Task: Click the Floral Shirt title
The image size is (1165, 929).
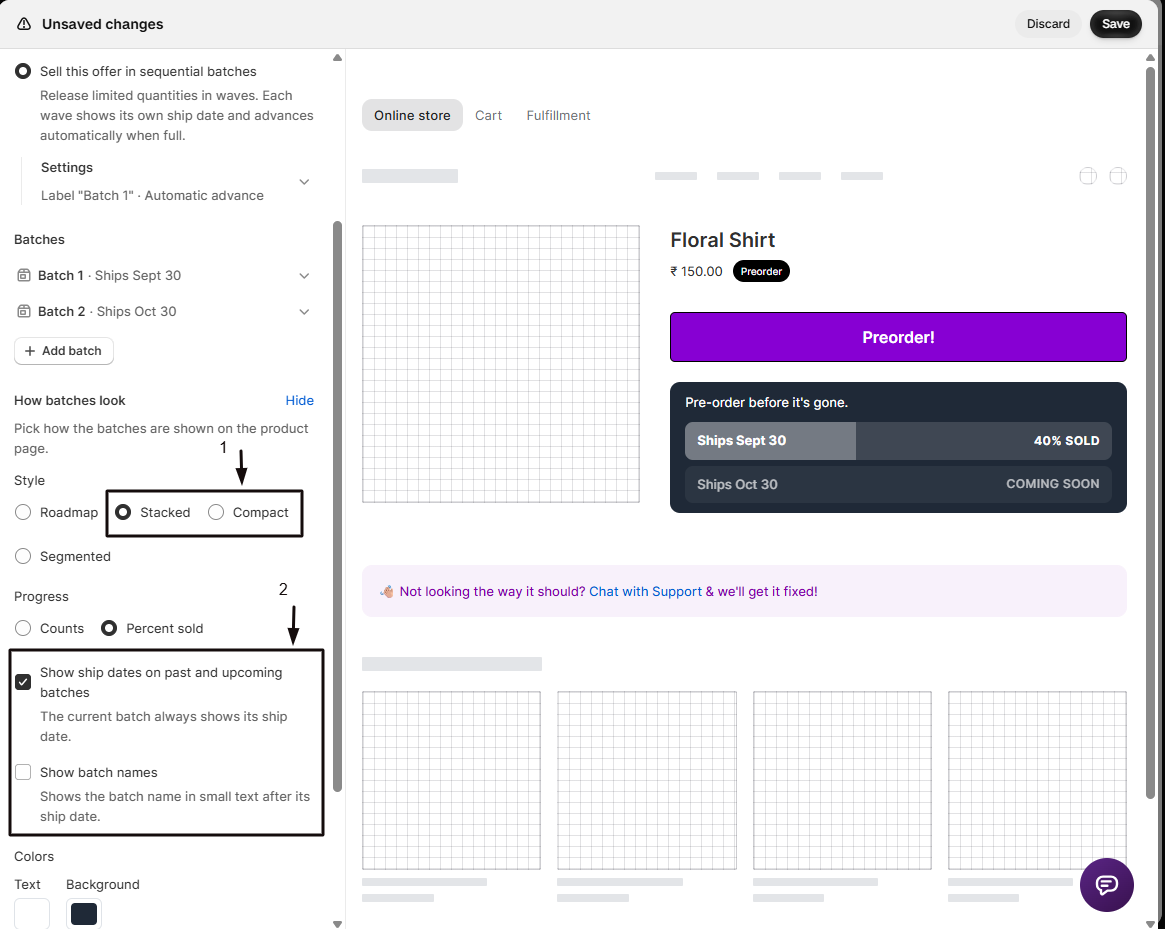Action: click(x=722, y=240)
